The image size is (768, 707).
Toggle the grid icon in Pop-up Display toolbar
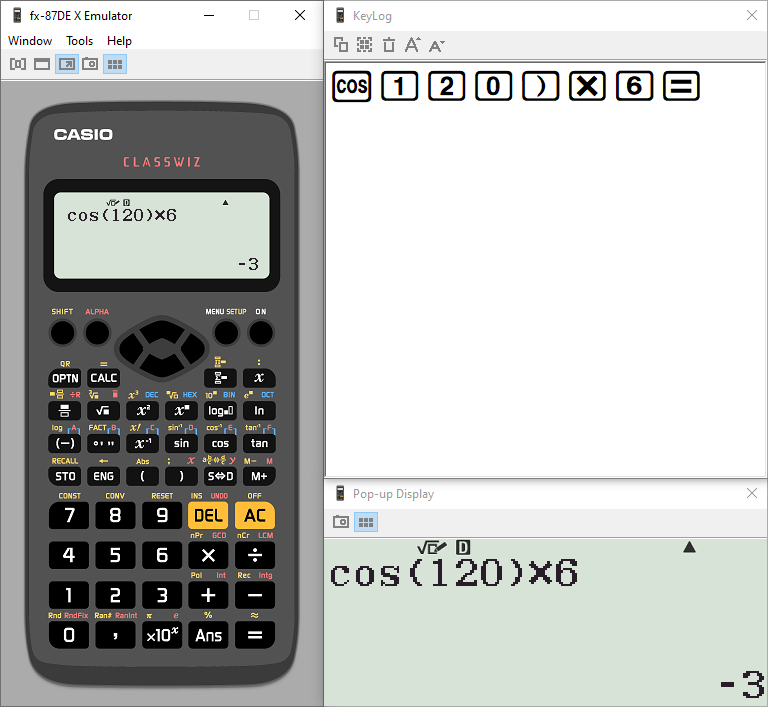point(366,522)
